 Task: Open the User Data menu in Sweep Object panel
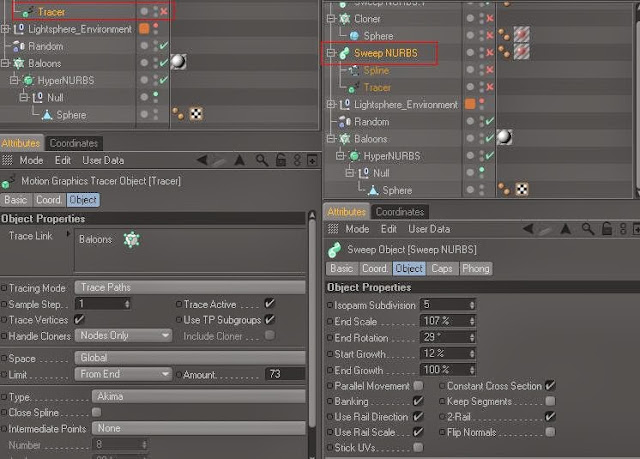[429, 229]
